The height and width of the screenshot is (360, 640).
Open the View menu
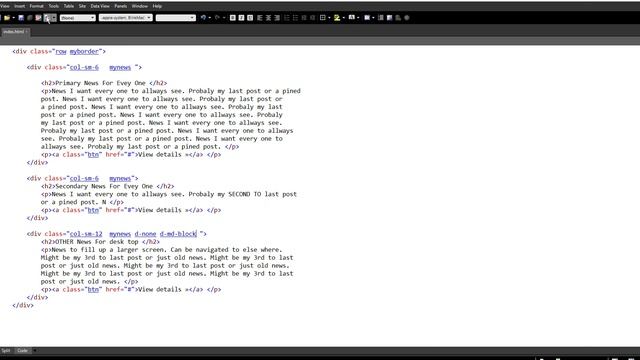click(x=5, y=6)
